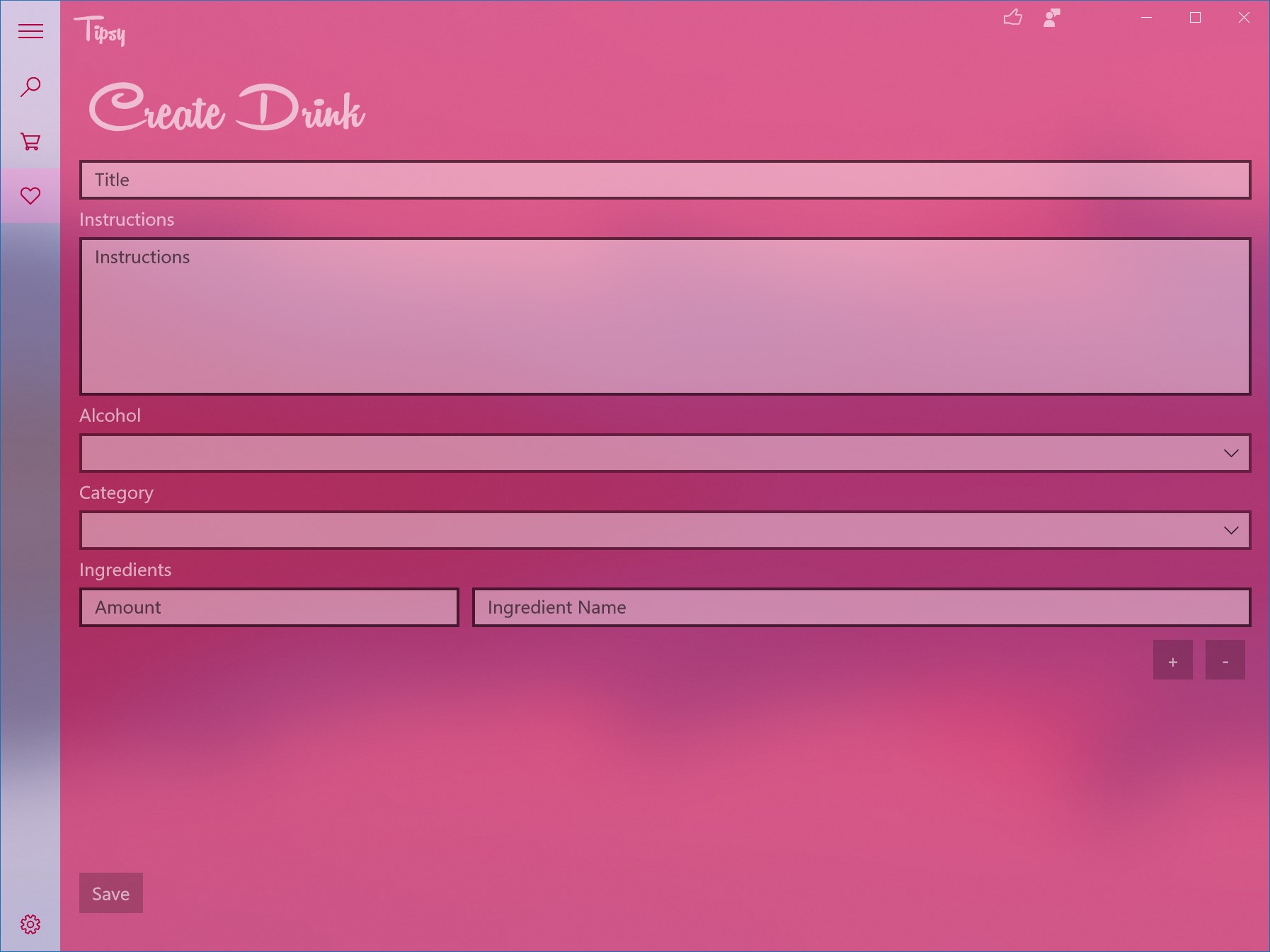
Task: Click the Alcohol dropdown chevron arrow
Action: pos(1231,453)
